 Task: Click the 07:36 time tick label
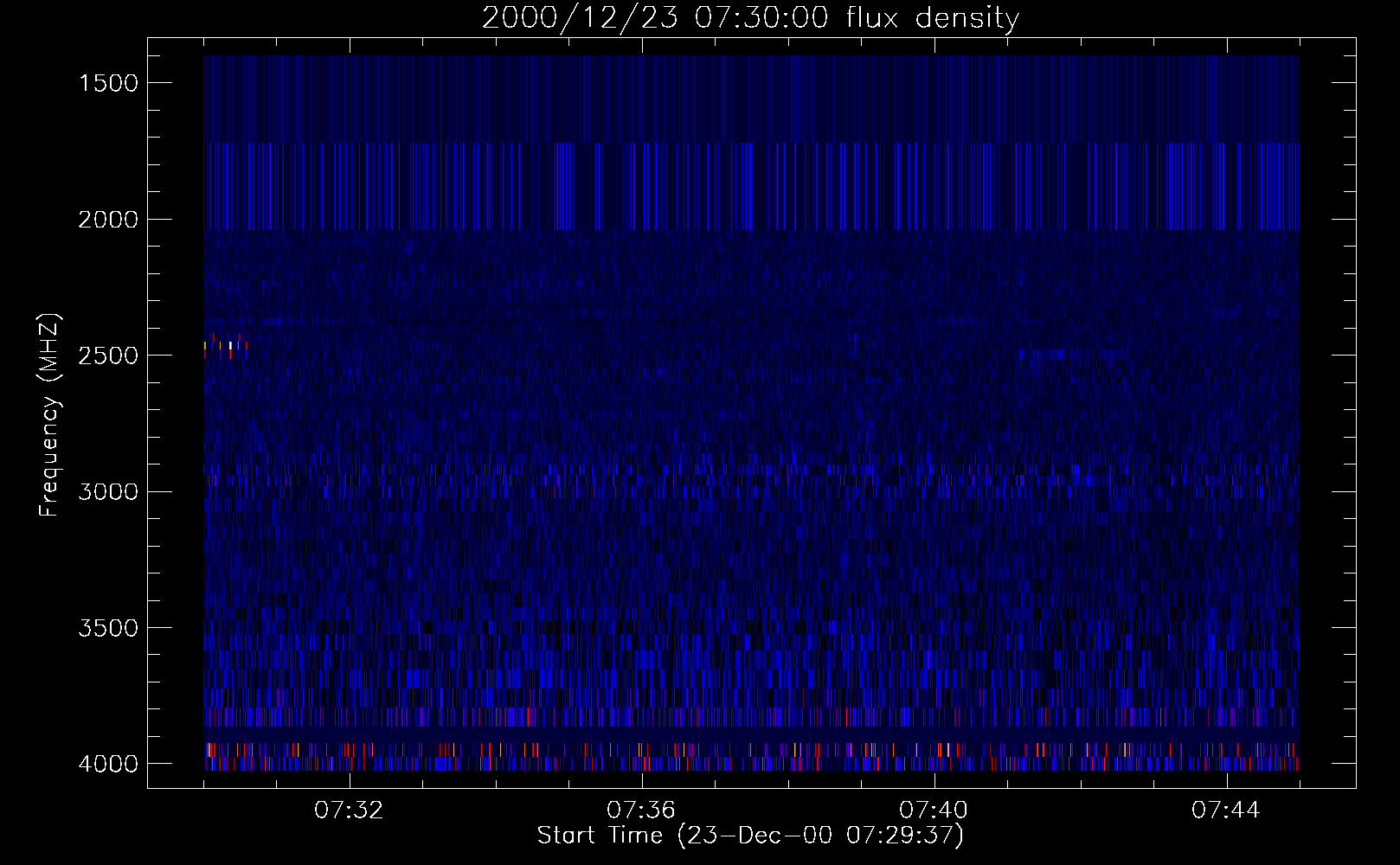(x=641, y=811)
